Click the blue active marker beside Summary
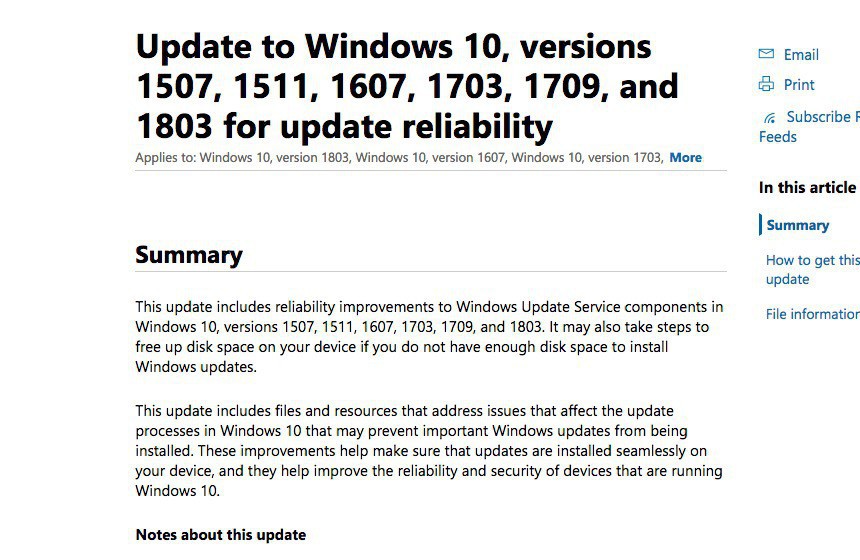The height and width of the screenshot is (560, 860). coord(760,225)
